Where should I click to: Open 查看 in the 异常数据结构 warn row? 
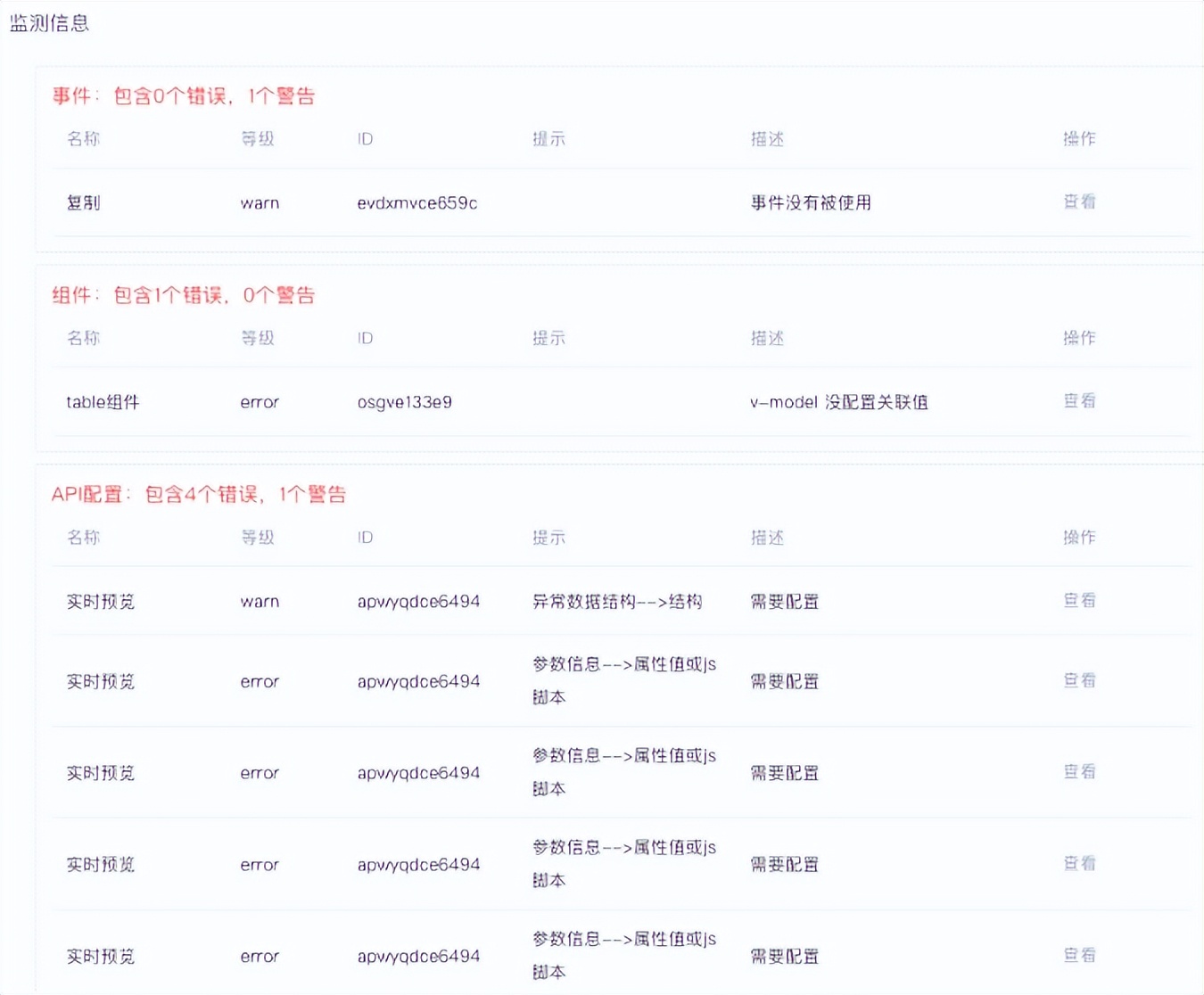(x=1079, y=600)
